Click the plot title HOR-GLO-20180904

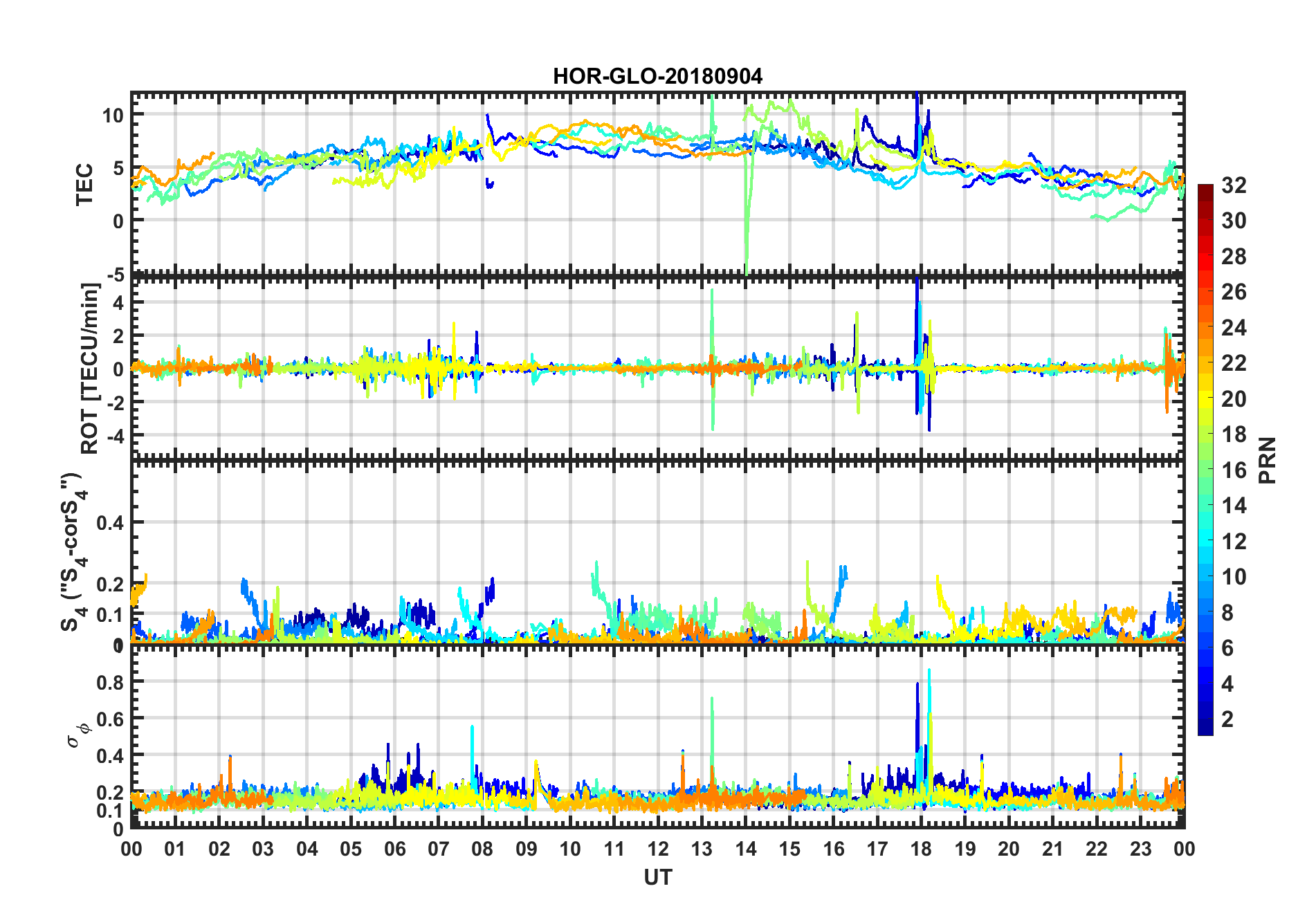tap(657, 76)
